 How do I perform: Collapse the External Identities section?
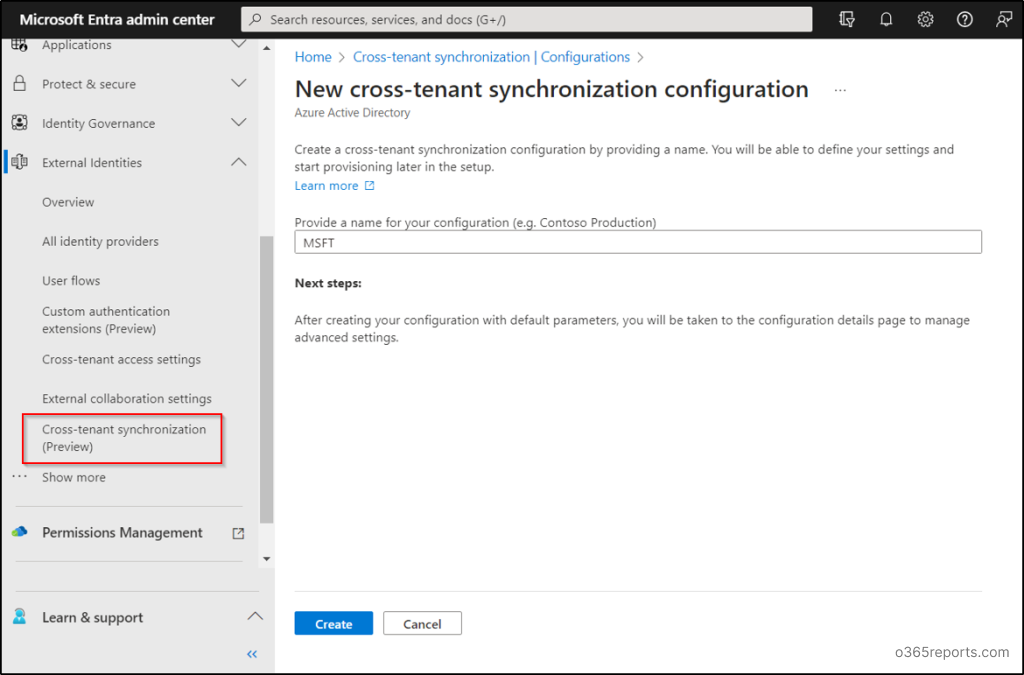238,162
